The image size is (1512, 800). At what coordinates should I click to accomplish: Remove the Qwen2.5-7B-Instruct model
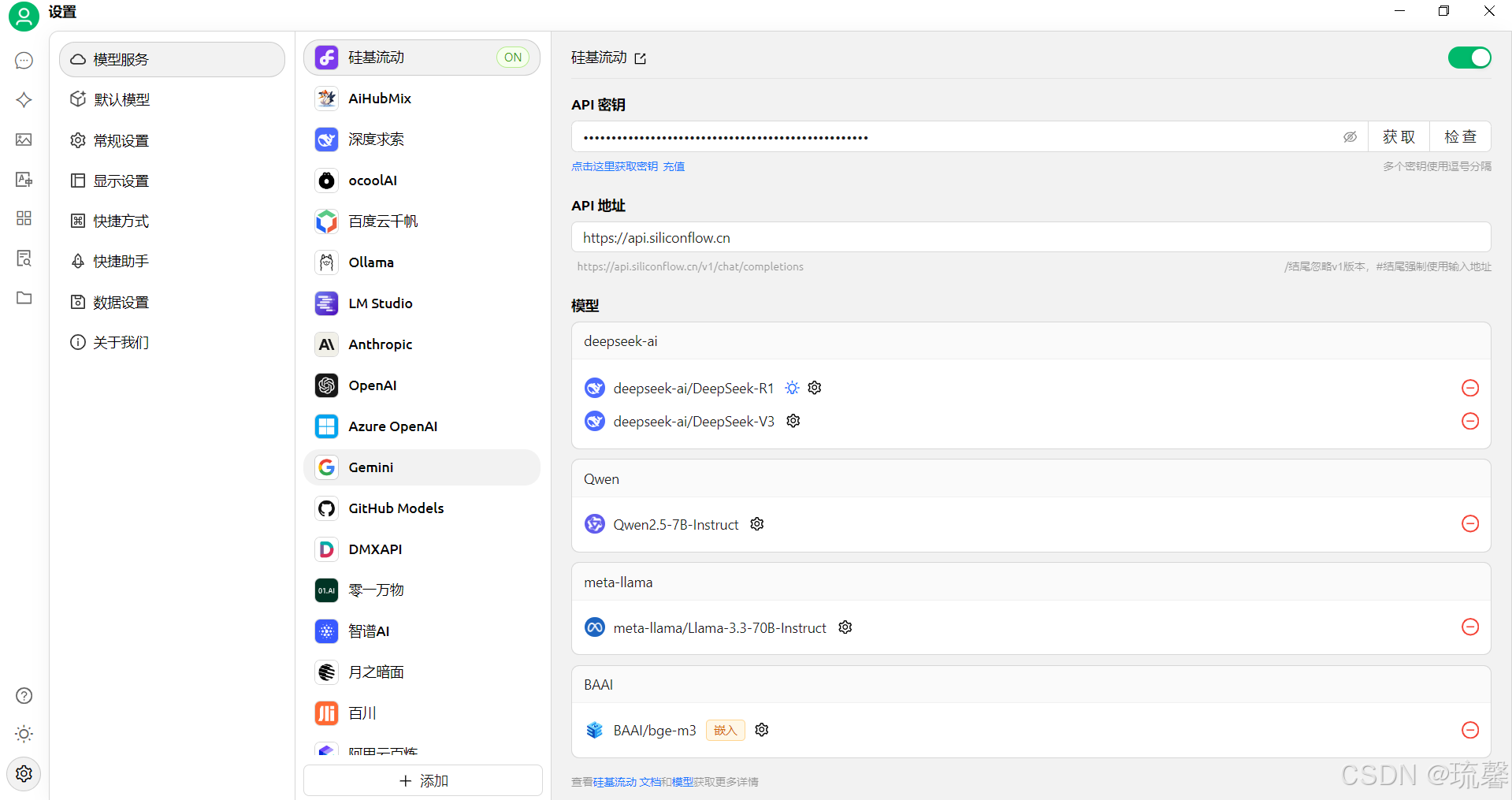click(1470, 524)
